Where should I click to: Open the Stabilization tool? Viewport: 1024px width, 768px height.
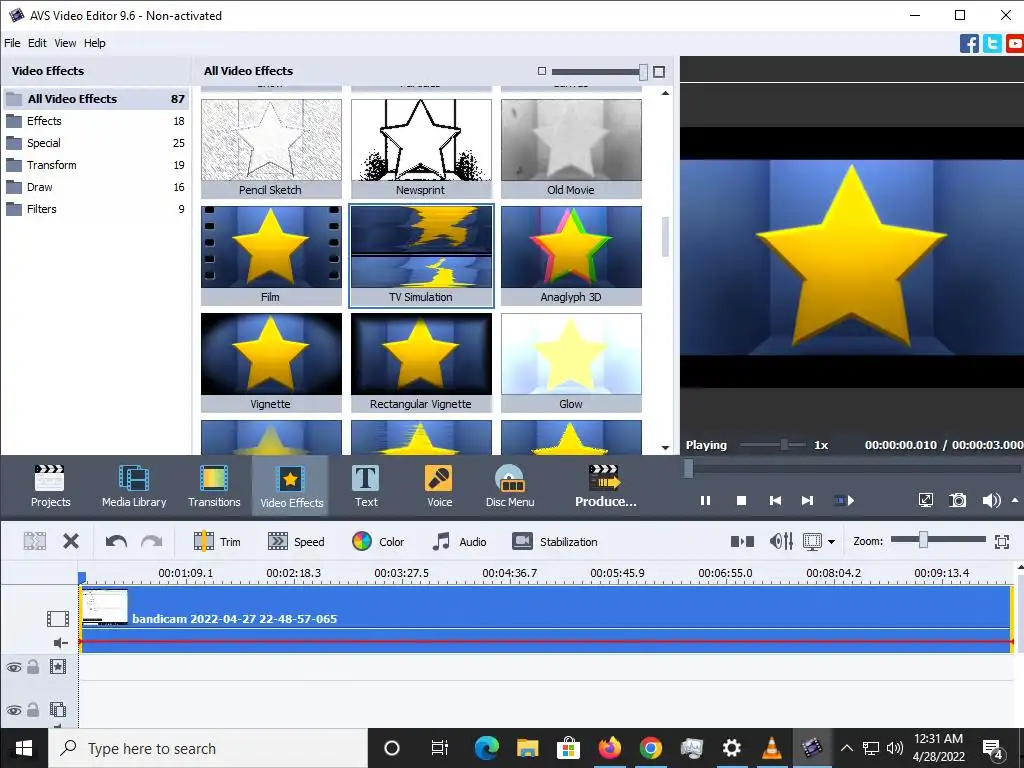[x=554, y=541]
